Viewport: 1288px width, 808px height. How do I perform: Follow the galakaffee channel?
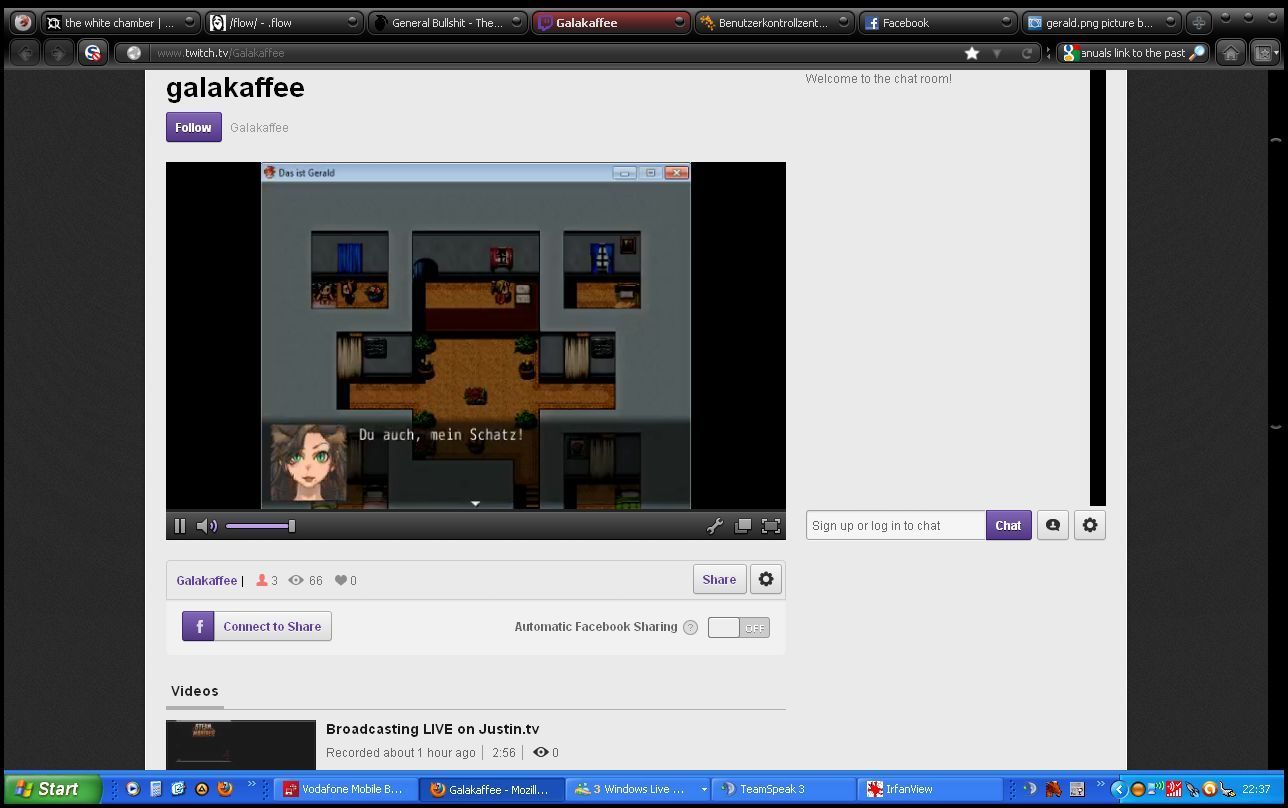[x=193, y=127]
